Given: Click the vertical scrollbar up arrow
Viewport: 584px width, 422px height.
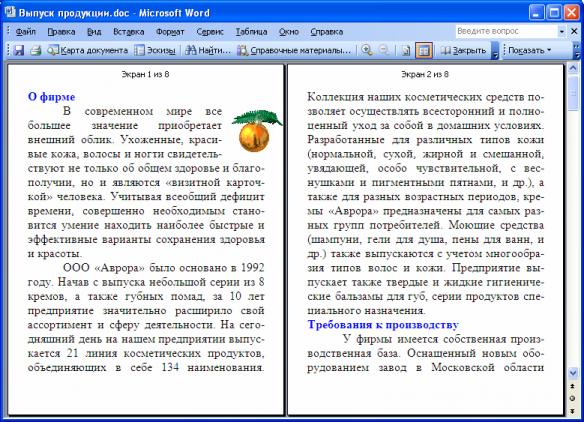Looking at the screenshot, I should (573, 68).
